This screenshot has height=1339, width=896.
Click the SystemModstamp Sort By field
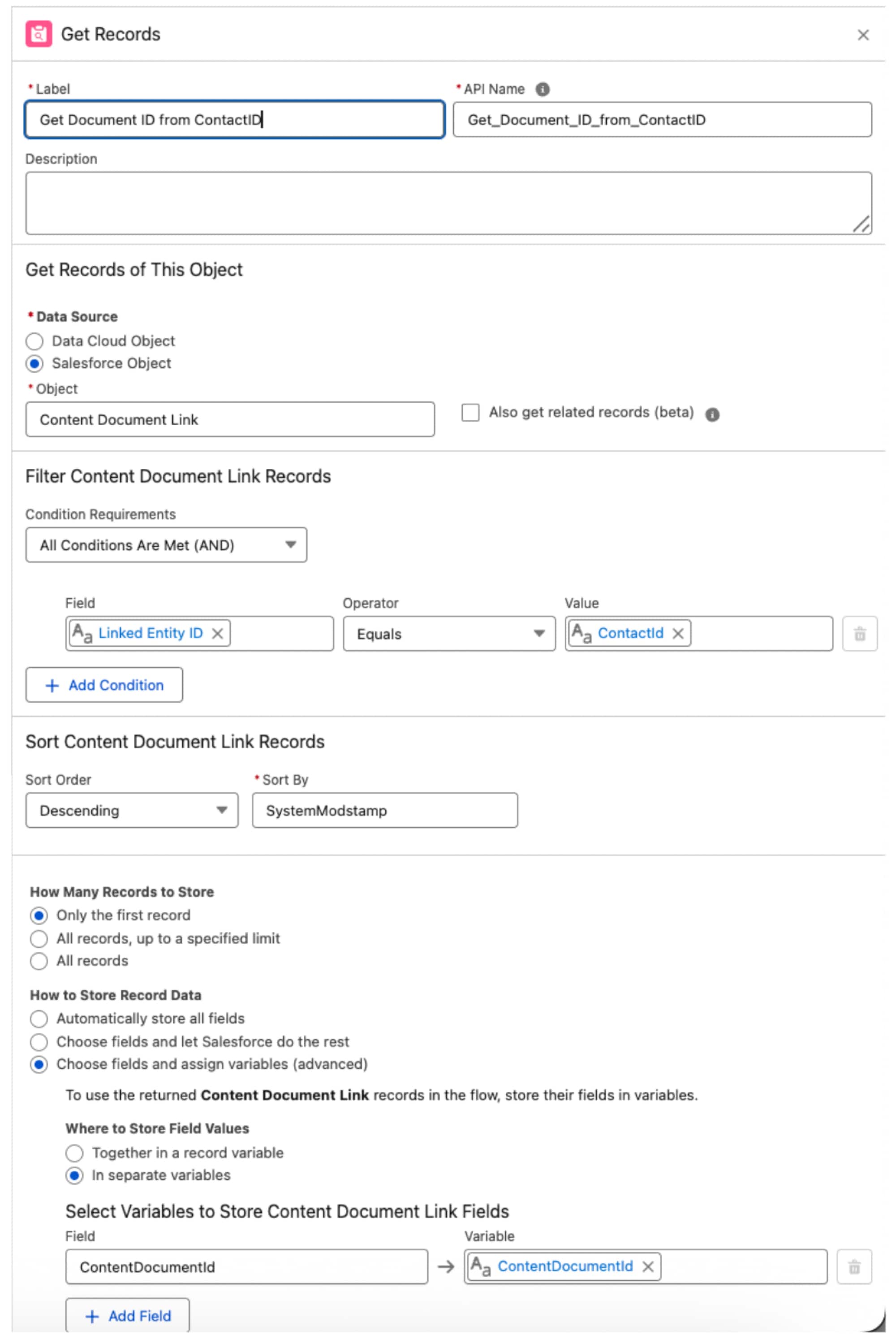point(384,810)
